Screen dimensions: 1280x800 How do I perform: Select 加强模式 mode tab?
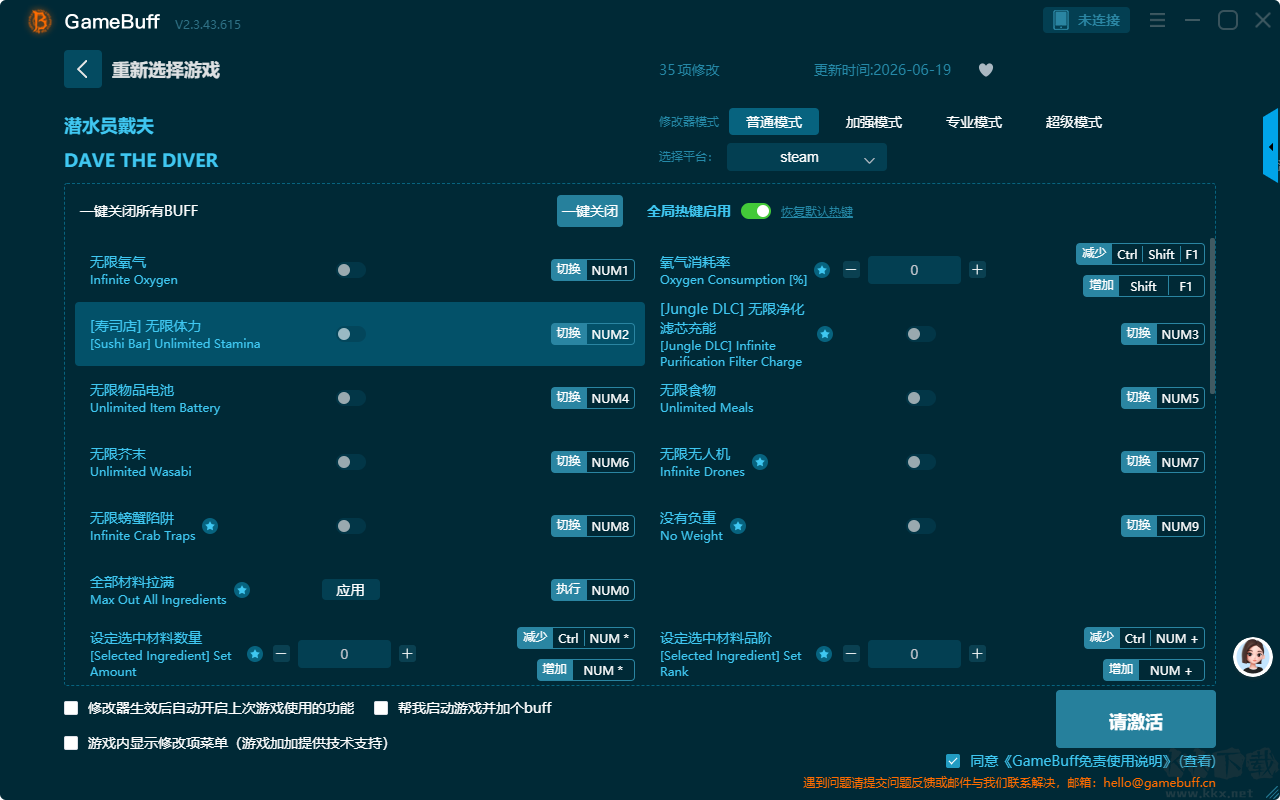(x=874, y=122)
